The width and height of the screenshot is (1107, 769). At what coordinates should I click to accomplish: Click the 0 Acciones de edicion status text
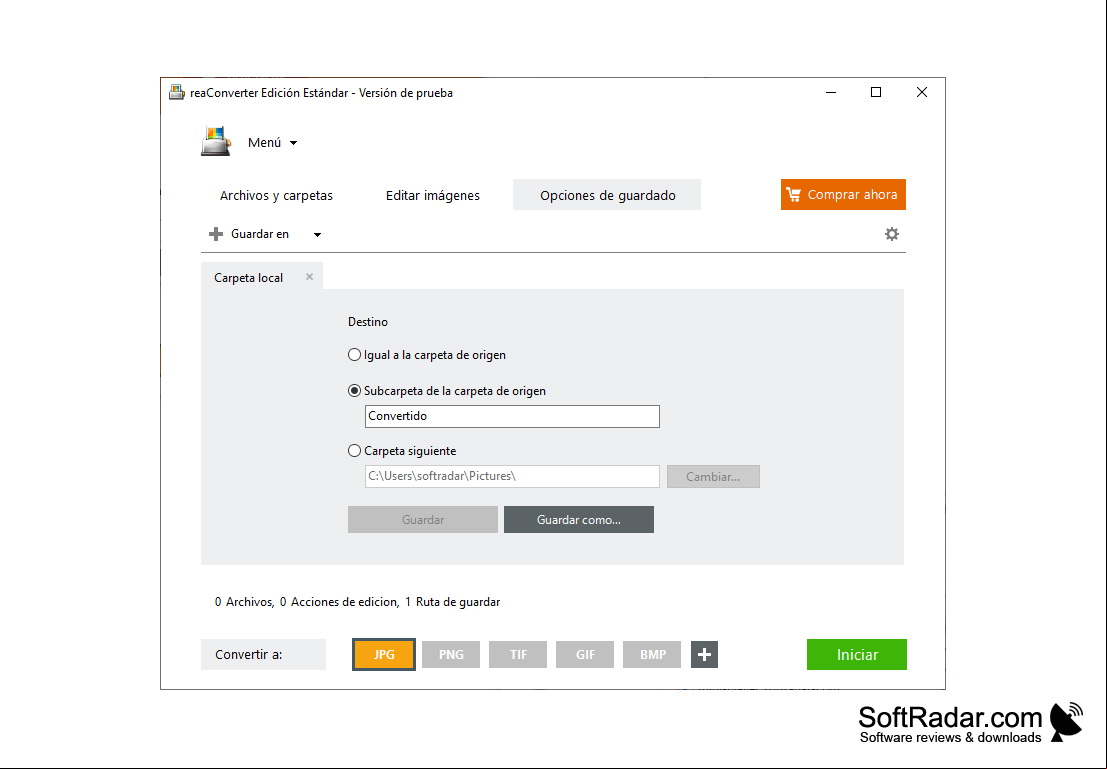339,602
